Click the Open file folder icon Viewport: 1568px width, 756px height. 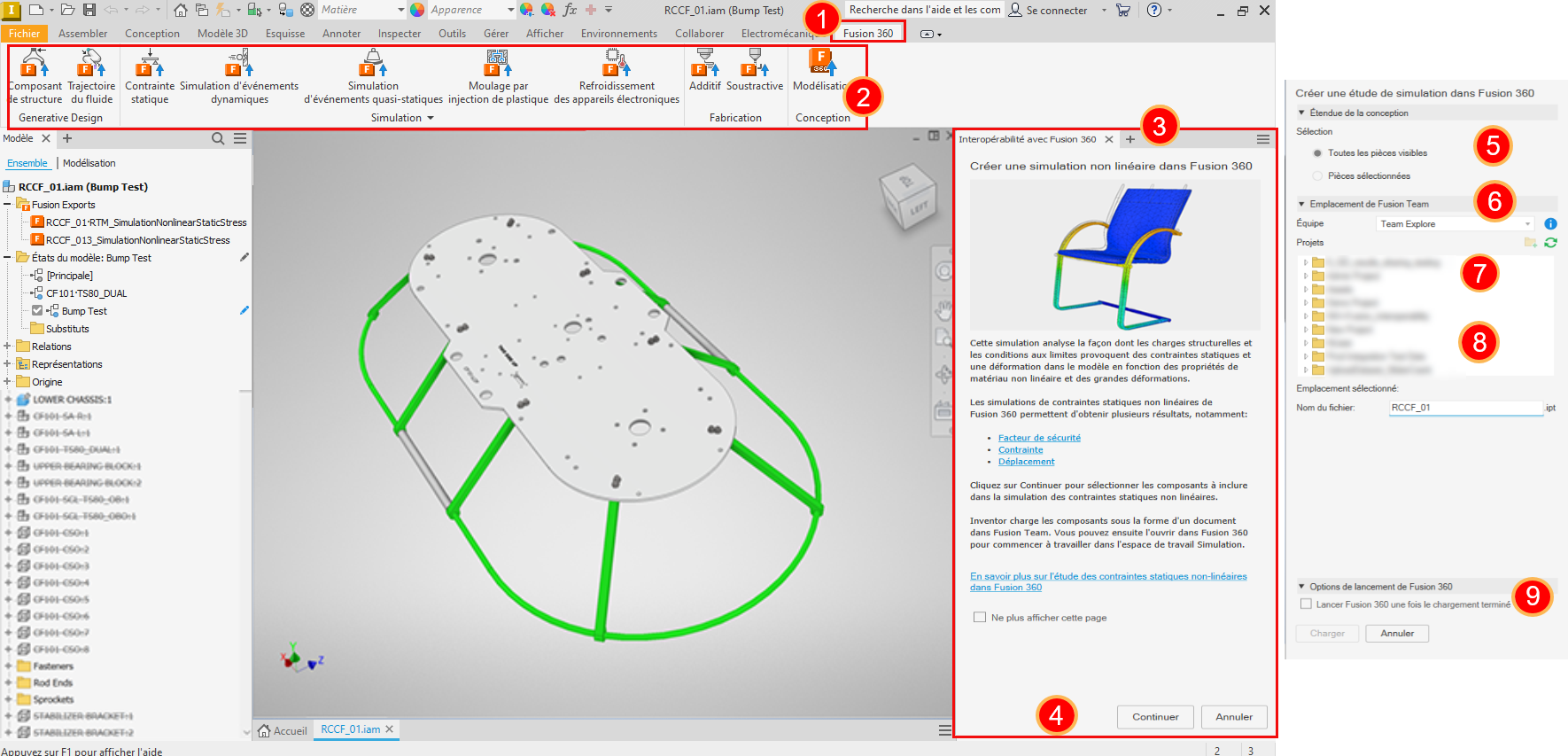click(x=68, y=10)
